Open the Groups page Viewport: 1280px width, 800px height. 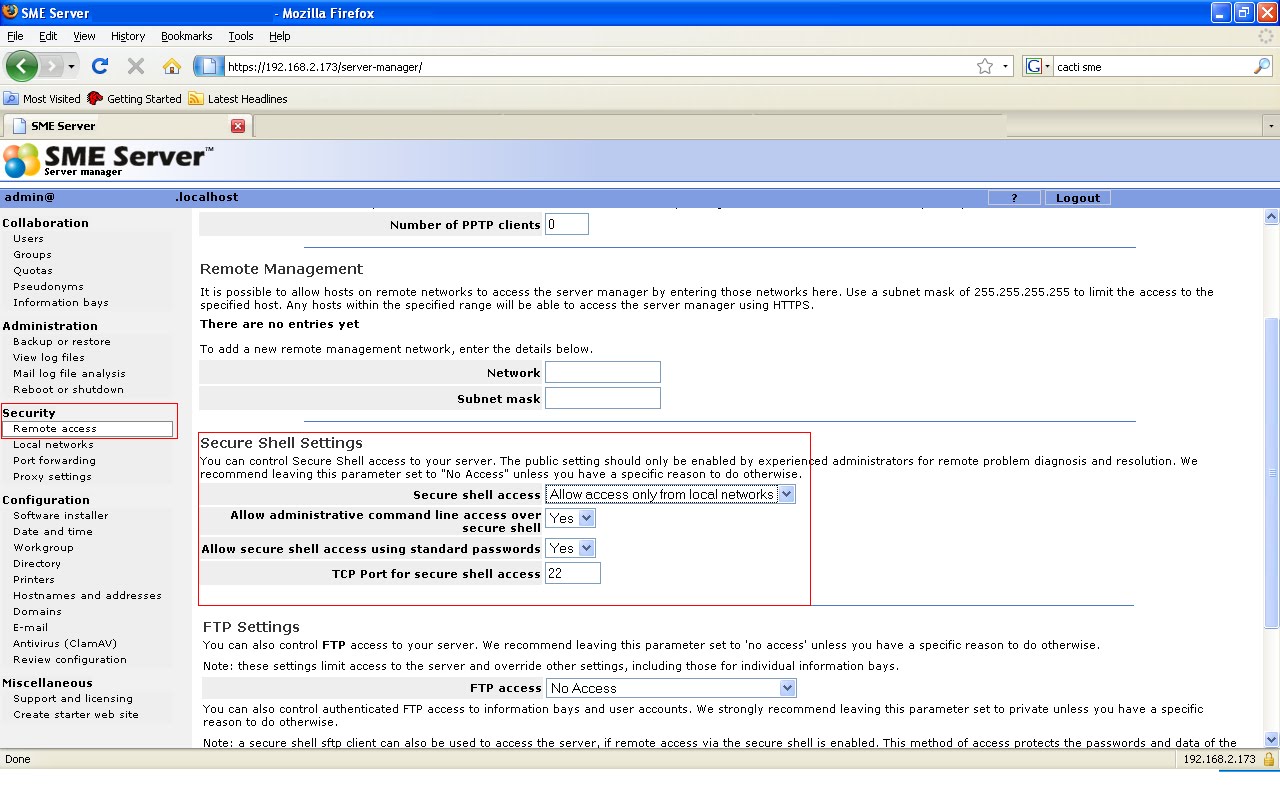[32, 255]
